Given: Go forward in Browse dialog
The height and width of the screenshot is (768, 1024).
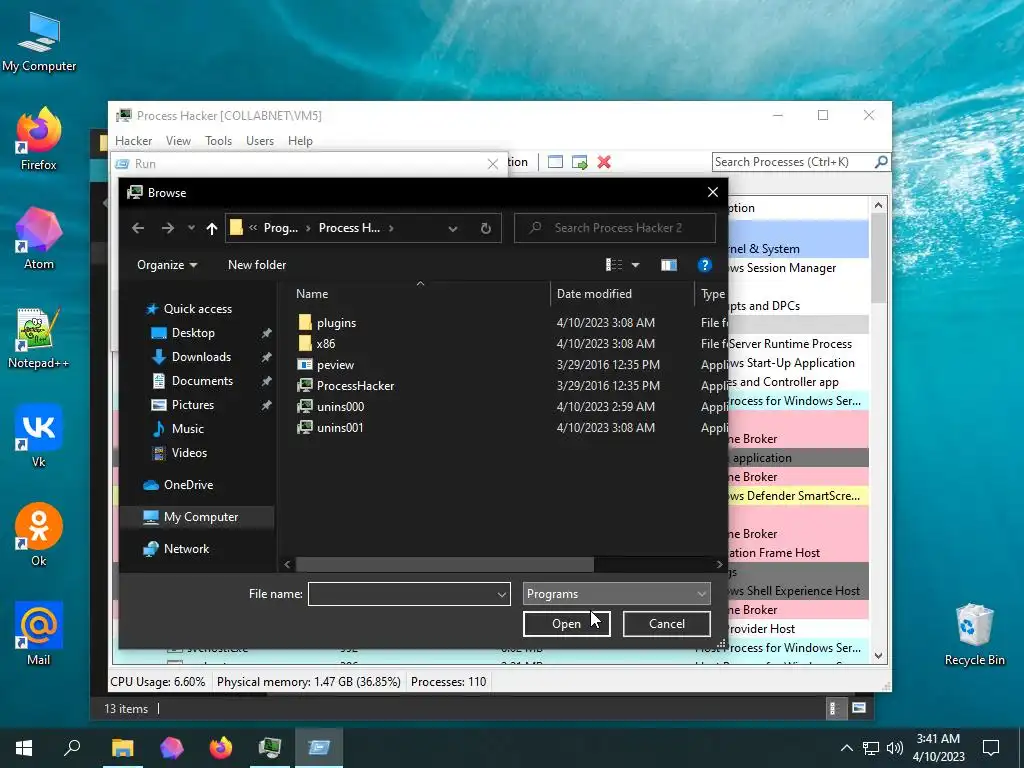Looking at the screenshot, I should tap(168, 228).
